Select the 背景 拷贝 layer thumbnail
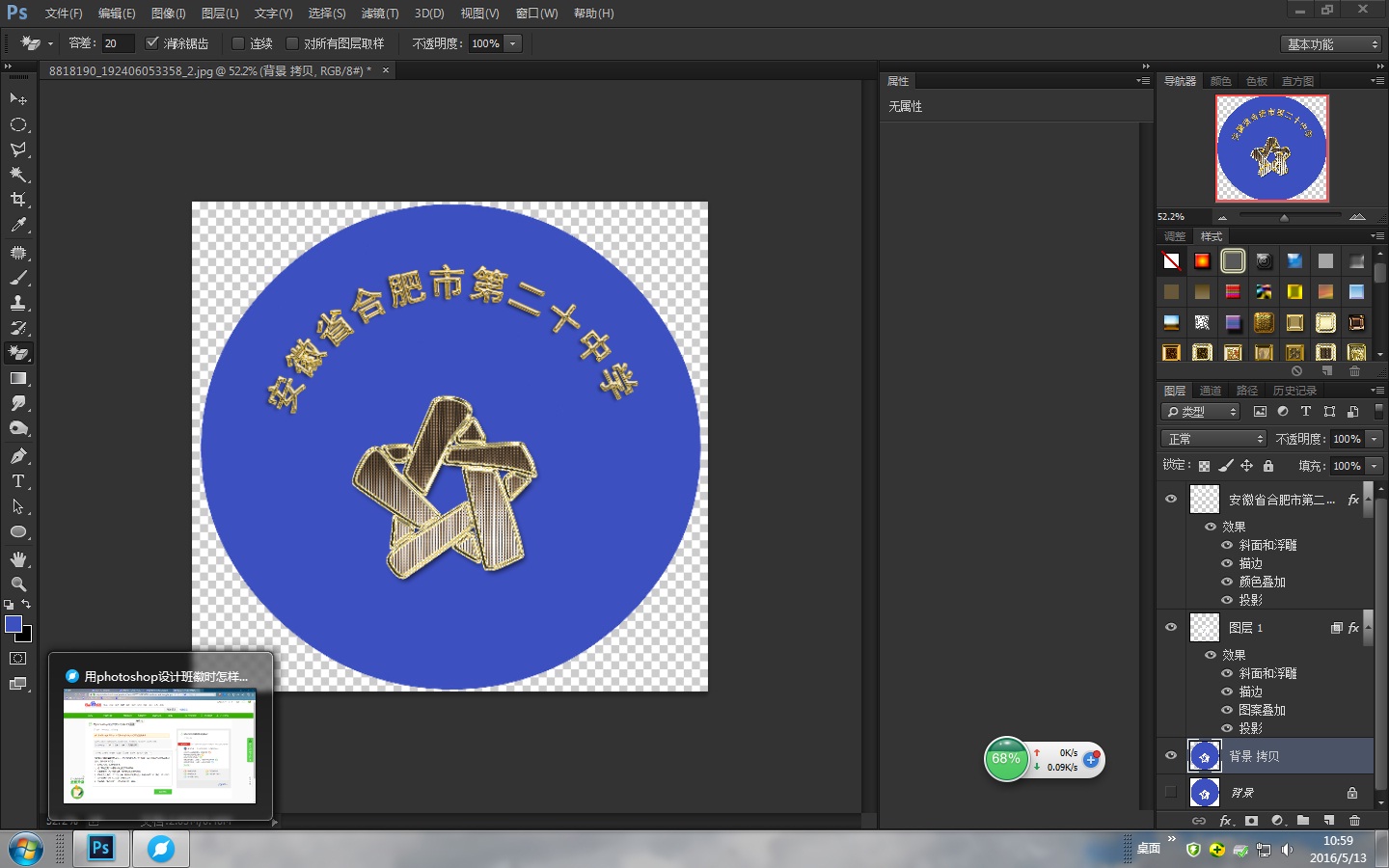Screen dimensions: 1389x868 tap(1205, 756)
